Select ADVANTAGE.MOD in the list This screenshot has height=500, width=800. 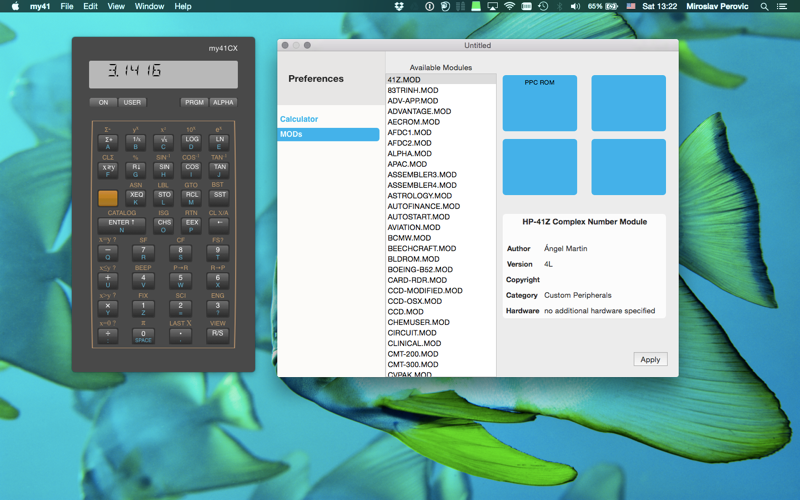(441, 111)
